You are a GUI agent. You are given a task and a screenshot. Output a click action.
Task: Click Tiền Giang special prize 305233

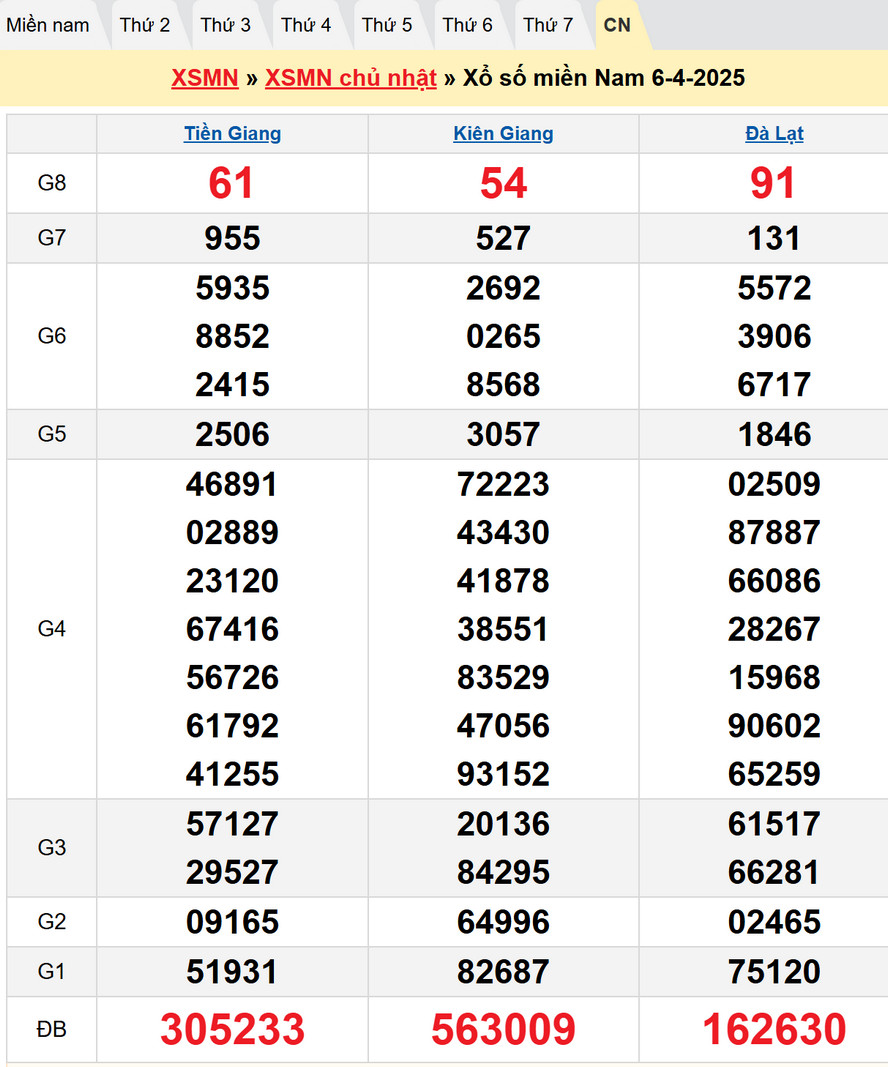coord(232,1030)
